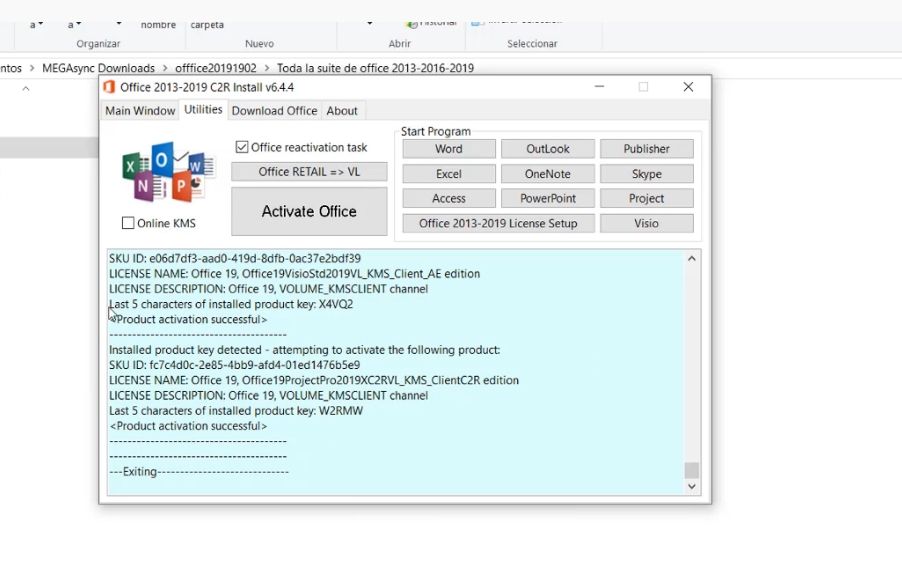Click the Office apps suite logo image

tap(168, 172)
